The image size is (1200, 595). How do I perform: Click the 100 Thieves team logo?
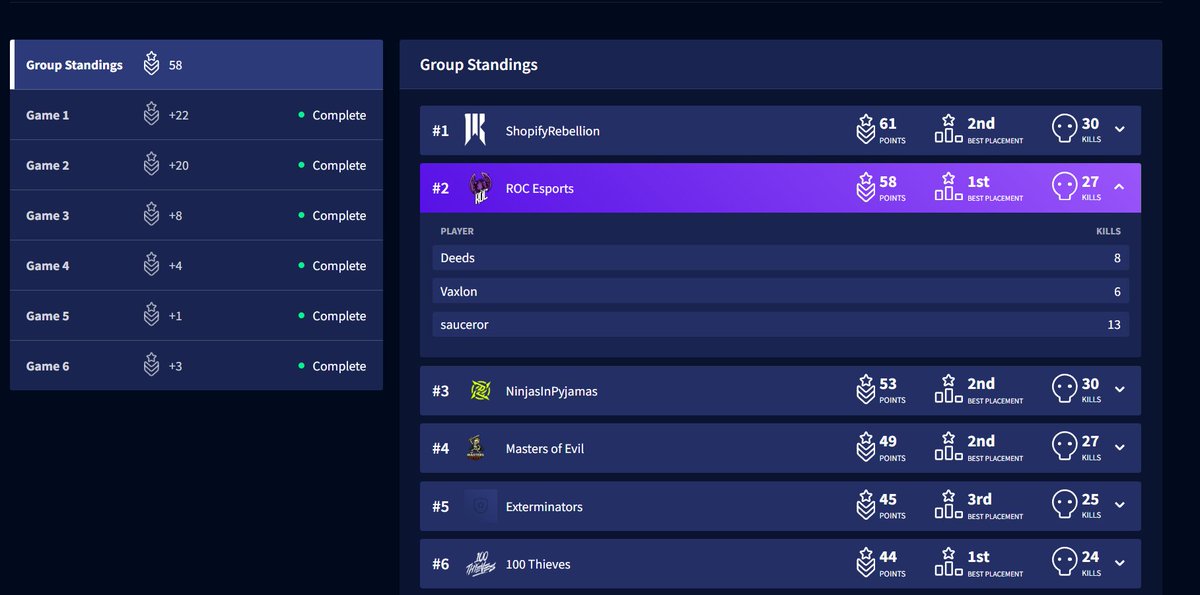[480, 564]
